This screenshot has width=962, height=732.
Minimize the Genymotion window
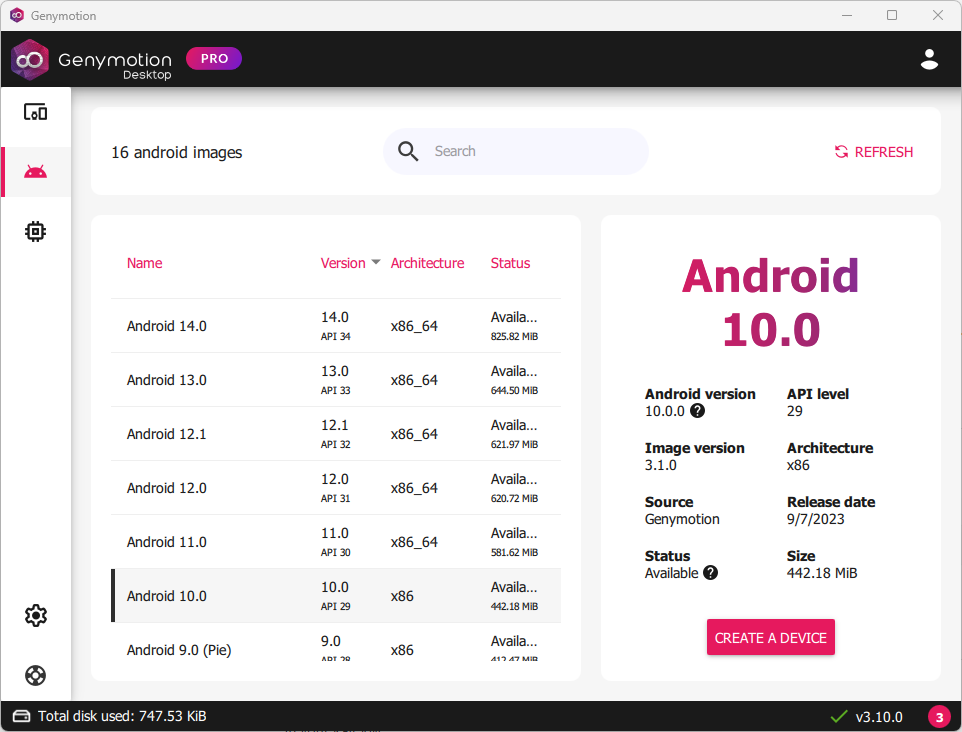847,15
